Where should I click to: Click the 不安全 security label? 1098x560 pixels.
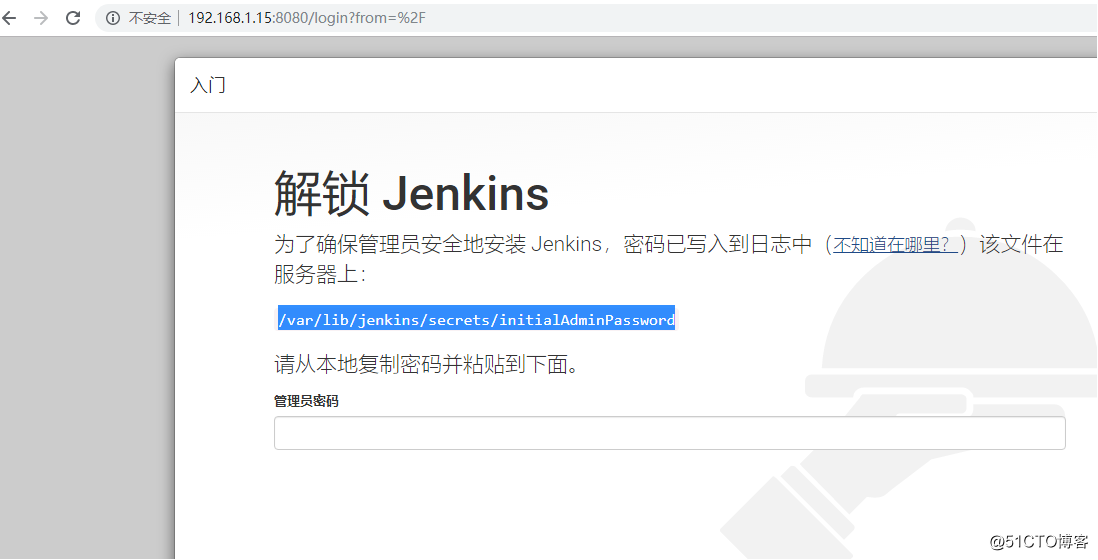click(149, 18)
